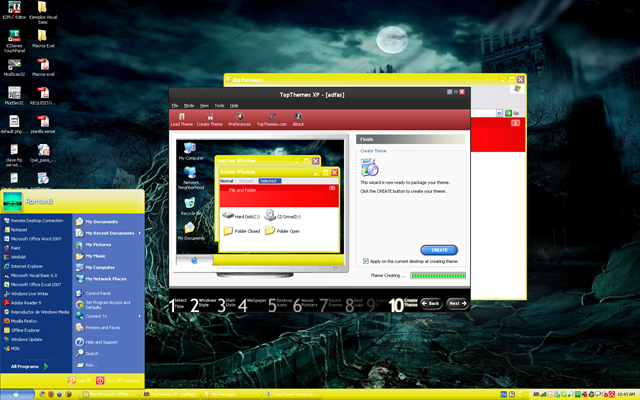Launch Mozilla Firefox from Start menu
Viewport: 640px width, 400px height.
click(x=20, y=321)
